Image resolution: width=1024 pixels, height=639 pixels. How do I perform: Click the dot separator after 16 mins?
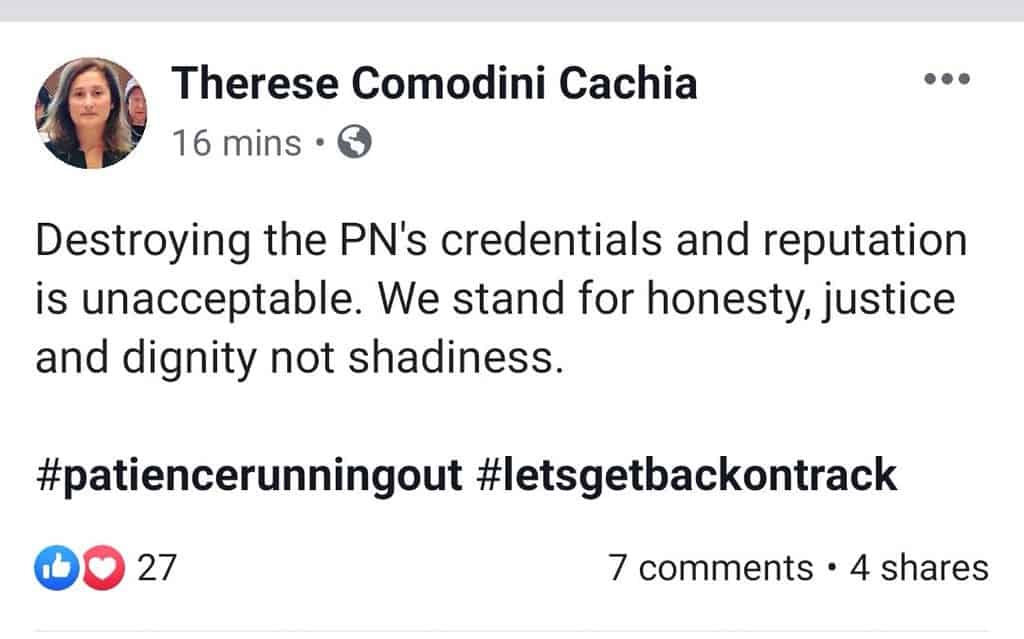[x=319, y=143]
